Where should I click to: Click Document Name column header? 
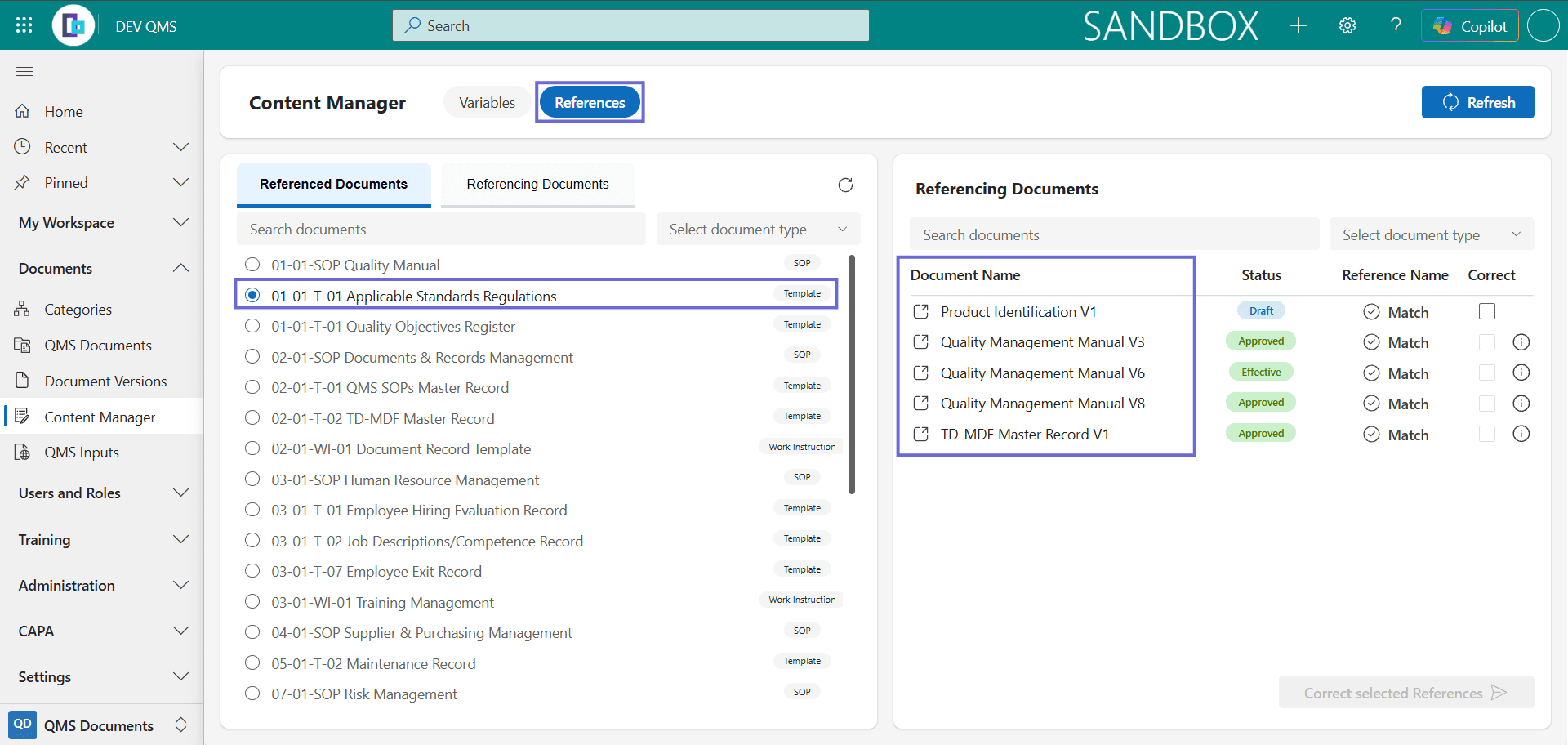click(964, 275)
